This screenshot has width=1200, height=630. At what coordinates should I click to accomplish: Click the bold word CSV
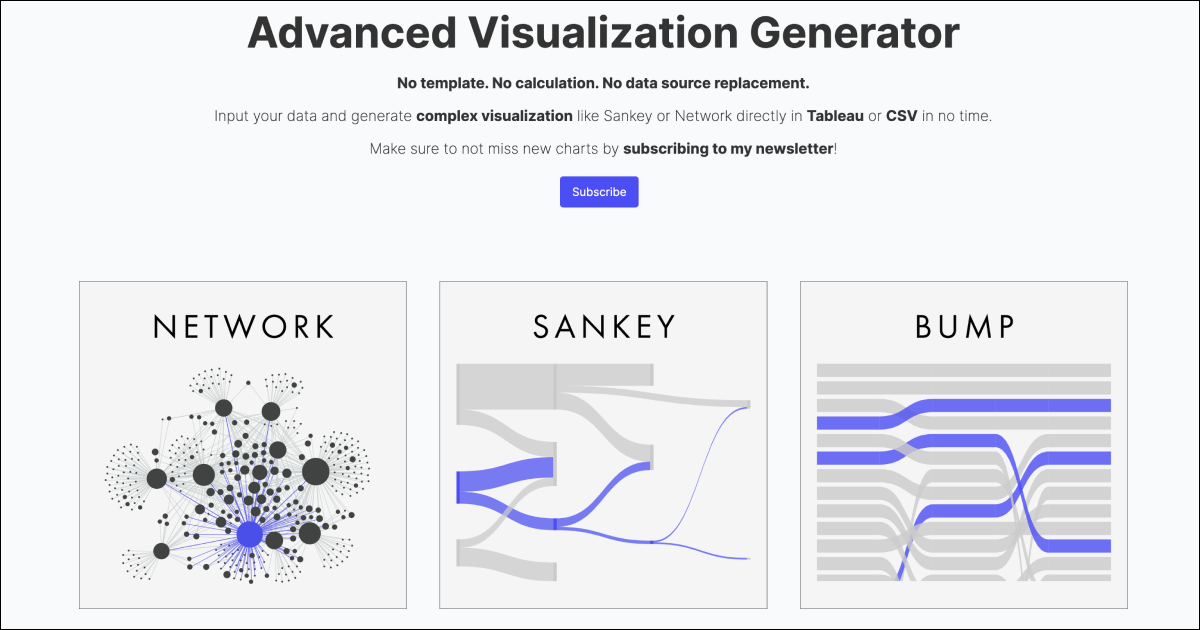901,116
